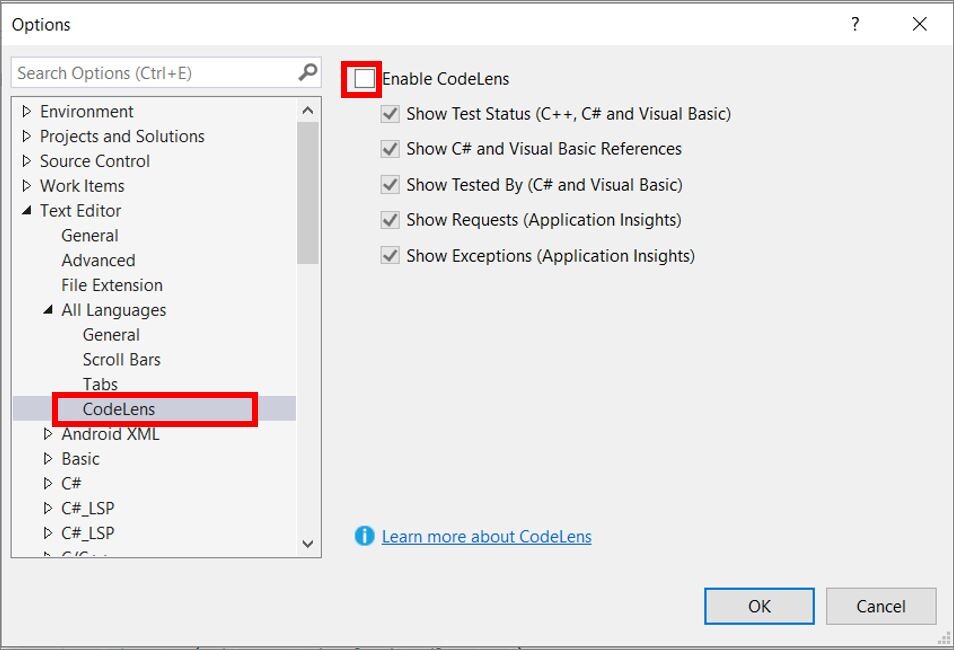This screenshot has width=954, height=650.
Task: Expand the Android XML node
Action: [x=48, y=434]
